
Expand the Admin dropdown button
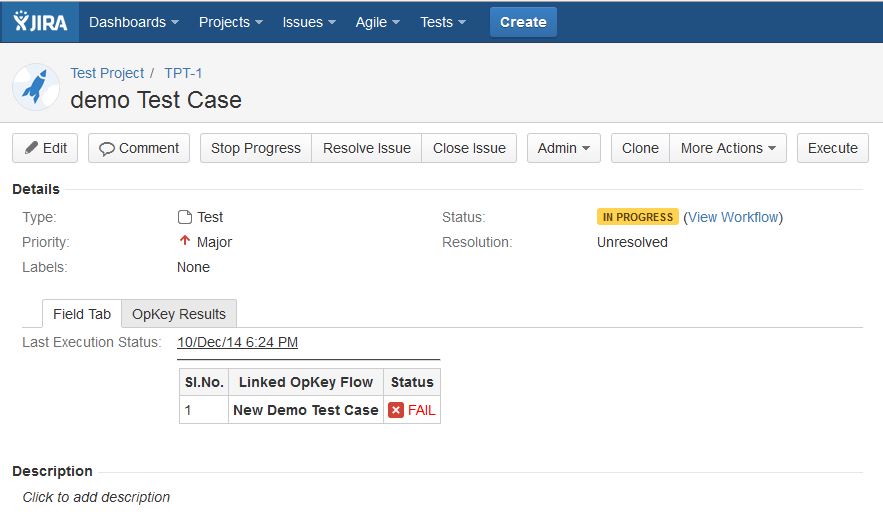[564, 148]
